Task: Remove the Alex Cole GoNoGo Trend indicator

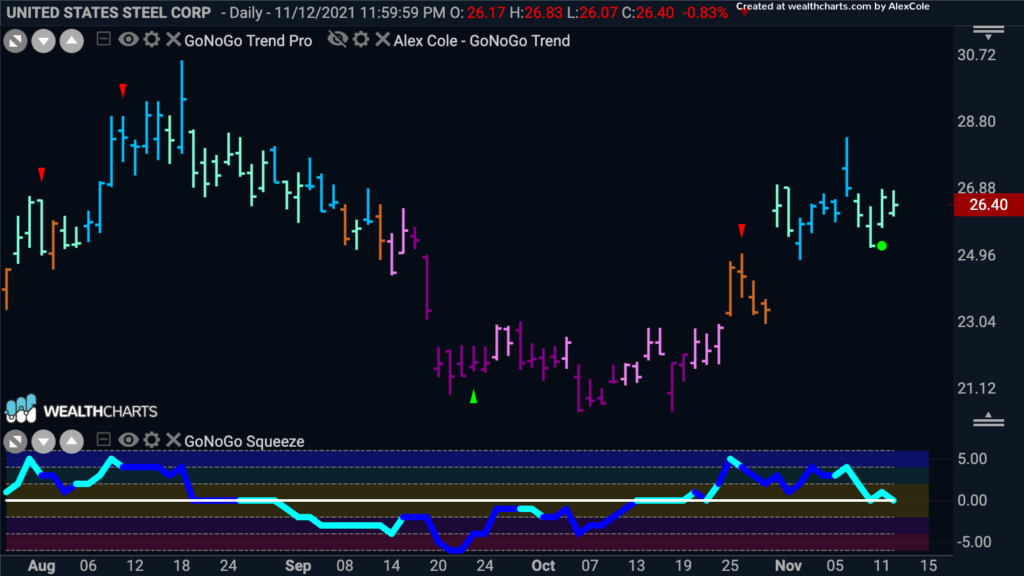Action: (383, 40)
